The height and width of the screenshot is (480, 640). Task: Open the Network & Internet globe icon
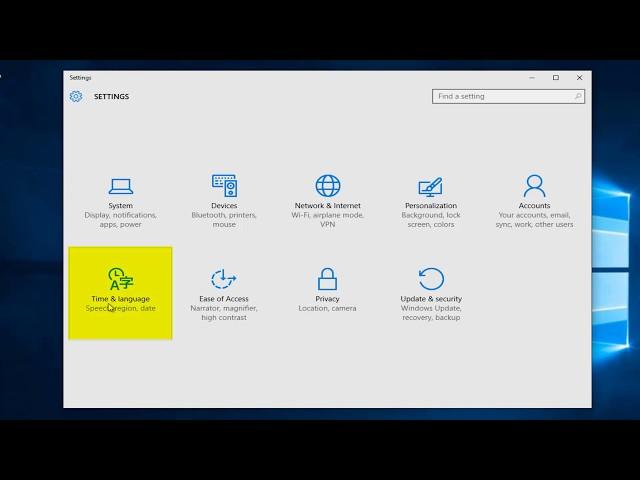(328, 186)
